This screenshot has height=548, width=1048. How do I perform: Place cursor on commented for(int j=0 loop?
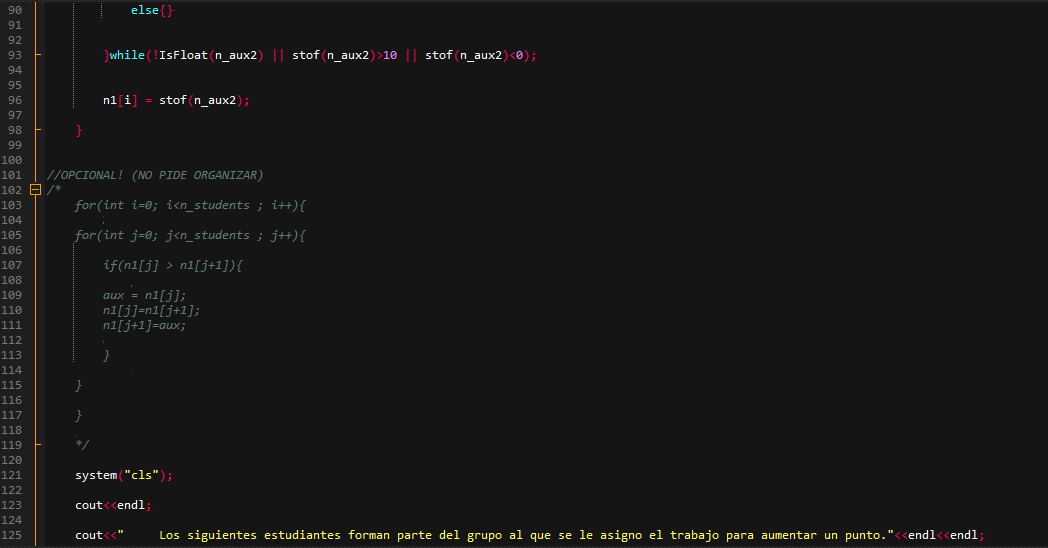(x=190, y=235)
